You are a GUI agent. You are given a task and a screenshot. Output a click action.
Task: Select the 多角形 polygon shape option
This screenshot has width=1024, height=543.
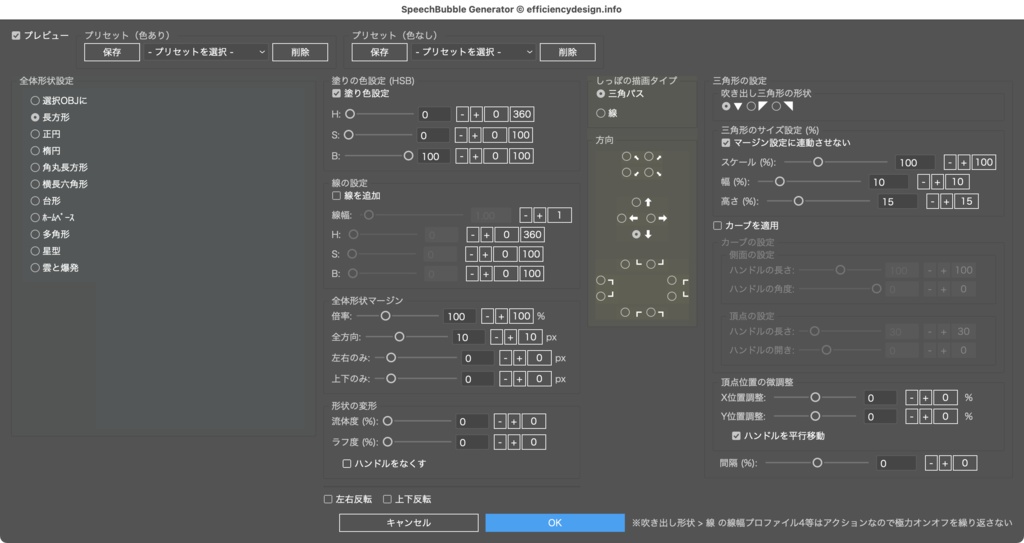click(35, 234)
